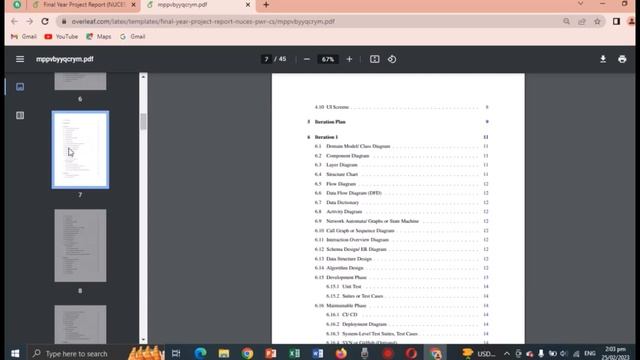Image resolution: width=640 pixels, height=360 pixels.
Task: Open the browser side panel
Action: coord(616,21)
